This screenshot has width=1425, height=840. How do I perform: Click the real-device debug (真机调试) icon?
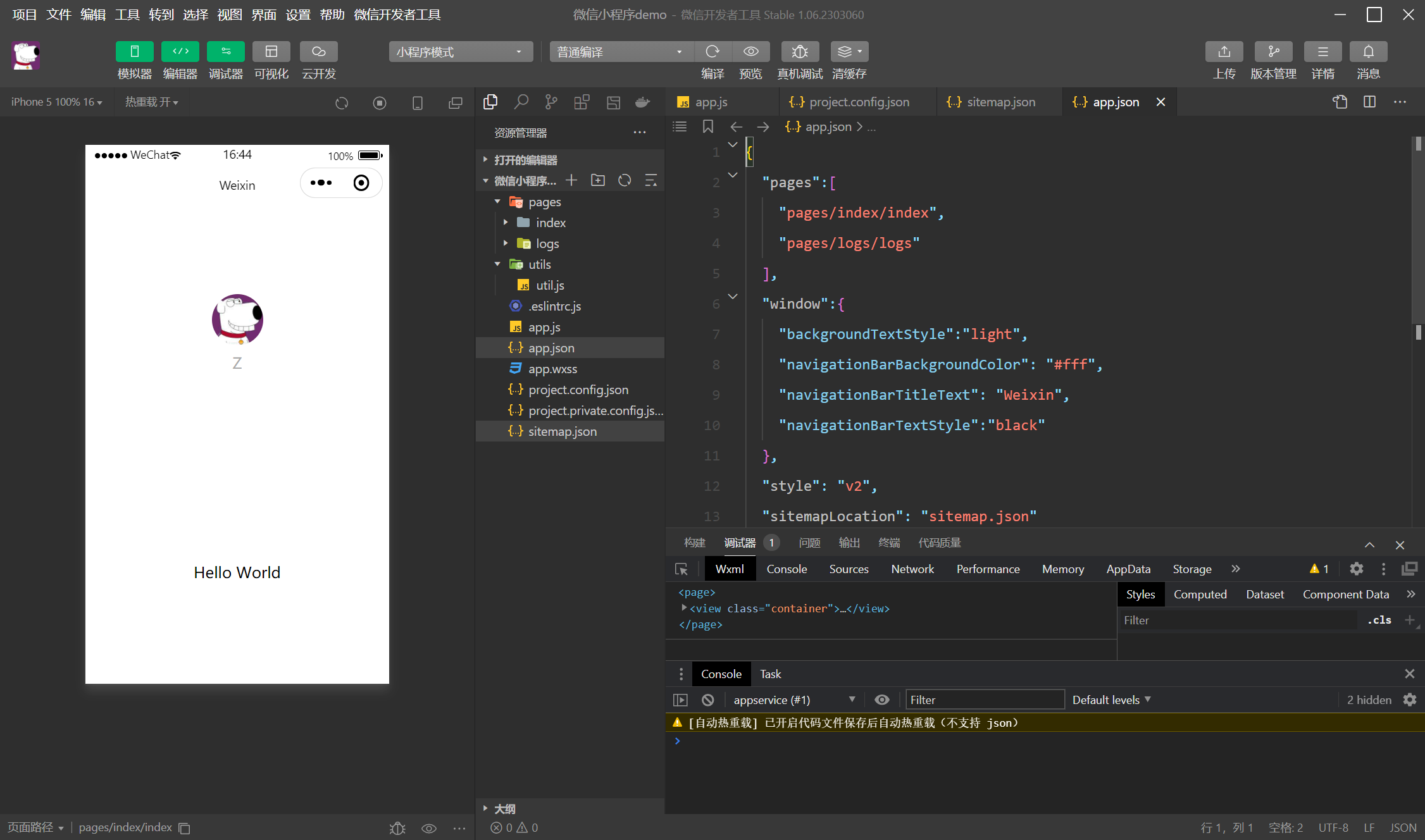coord(800,52)
